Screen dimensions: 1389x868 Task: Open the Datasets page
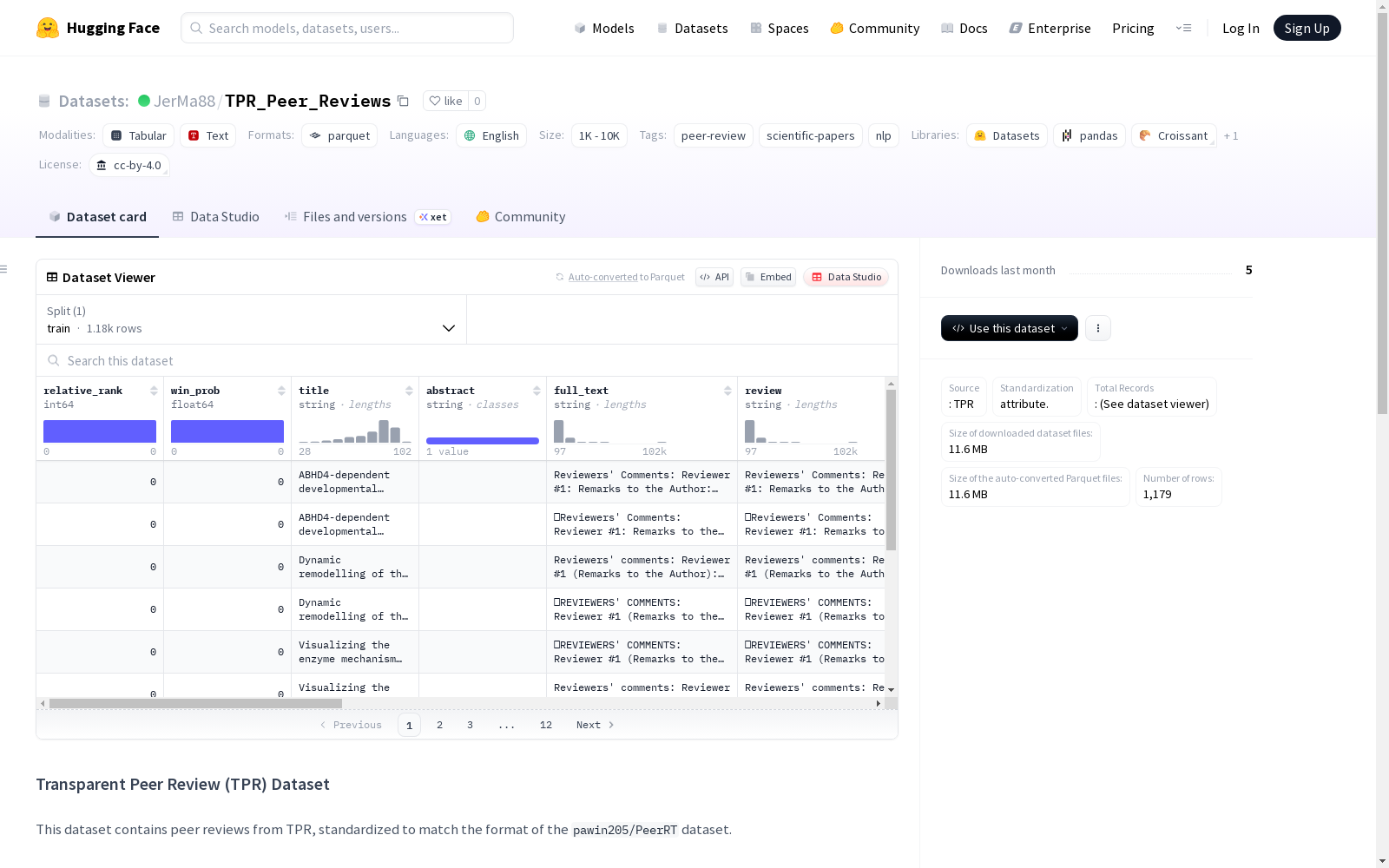(x=692, y=28)
